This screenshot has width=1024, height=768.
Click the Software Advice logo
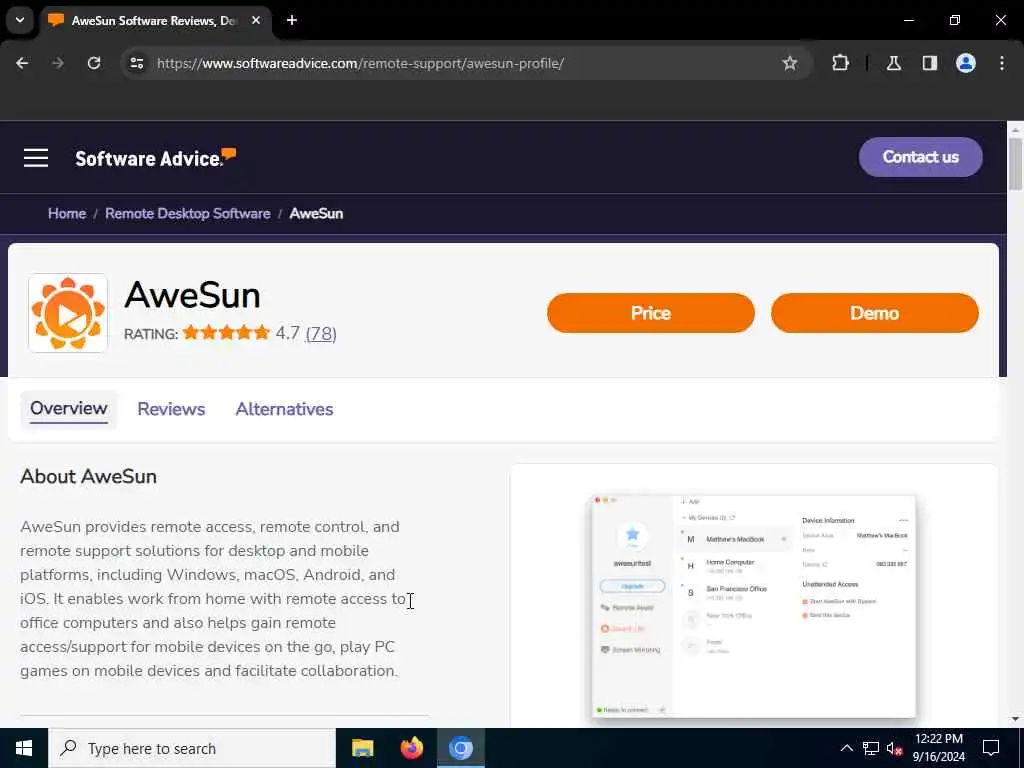[155, 157]
